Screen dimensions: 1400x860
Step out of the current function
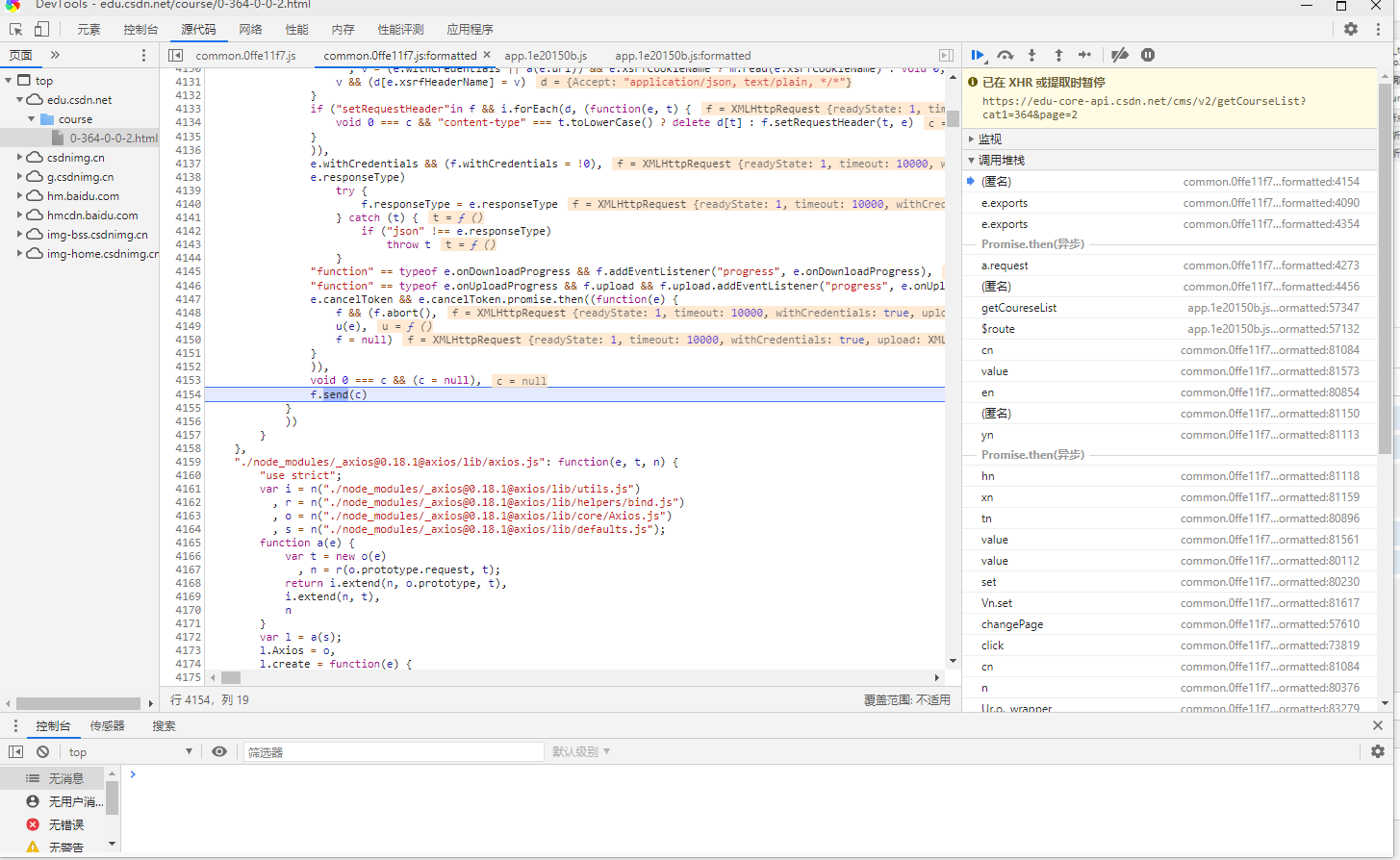click(1058, 55)
